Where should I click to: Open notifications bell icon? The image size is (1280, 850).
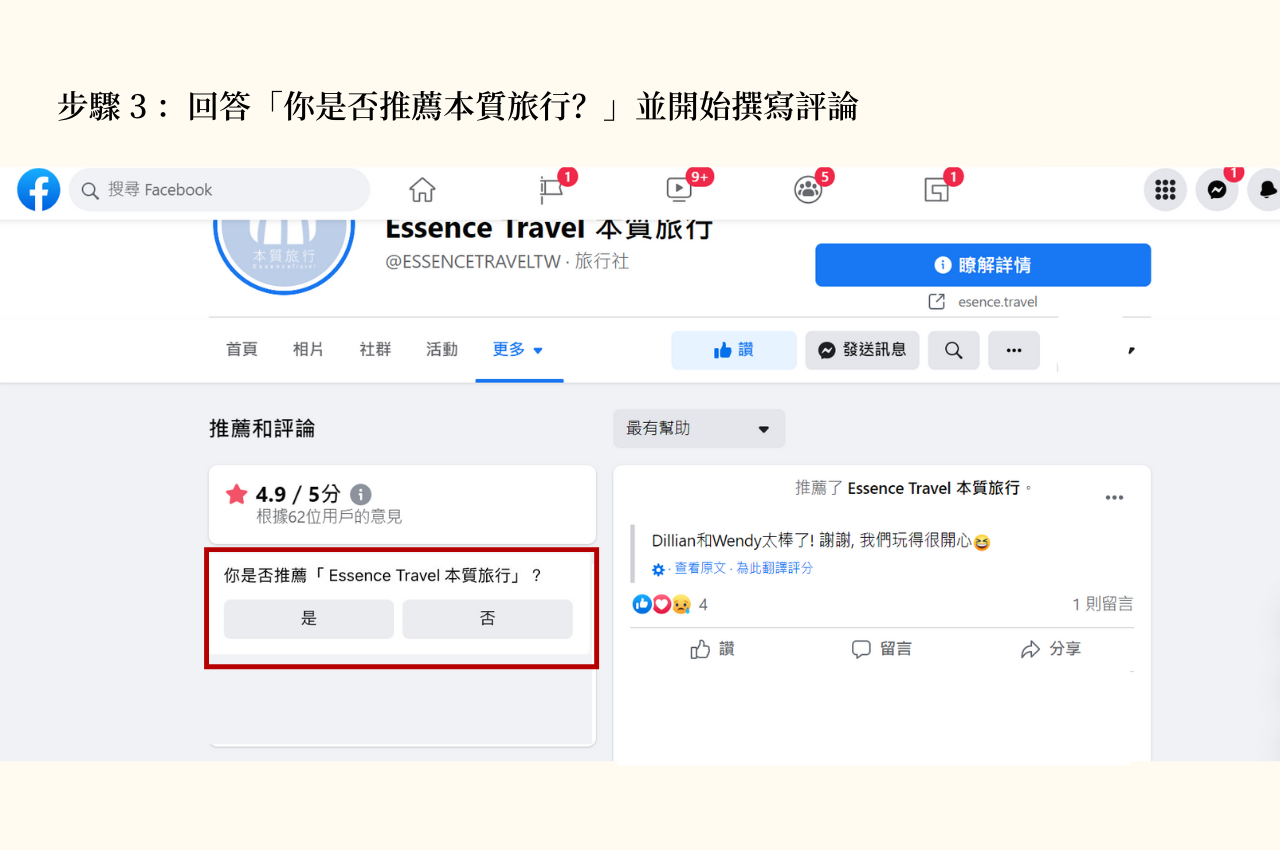1266,190
